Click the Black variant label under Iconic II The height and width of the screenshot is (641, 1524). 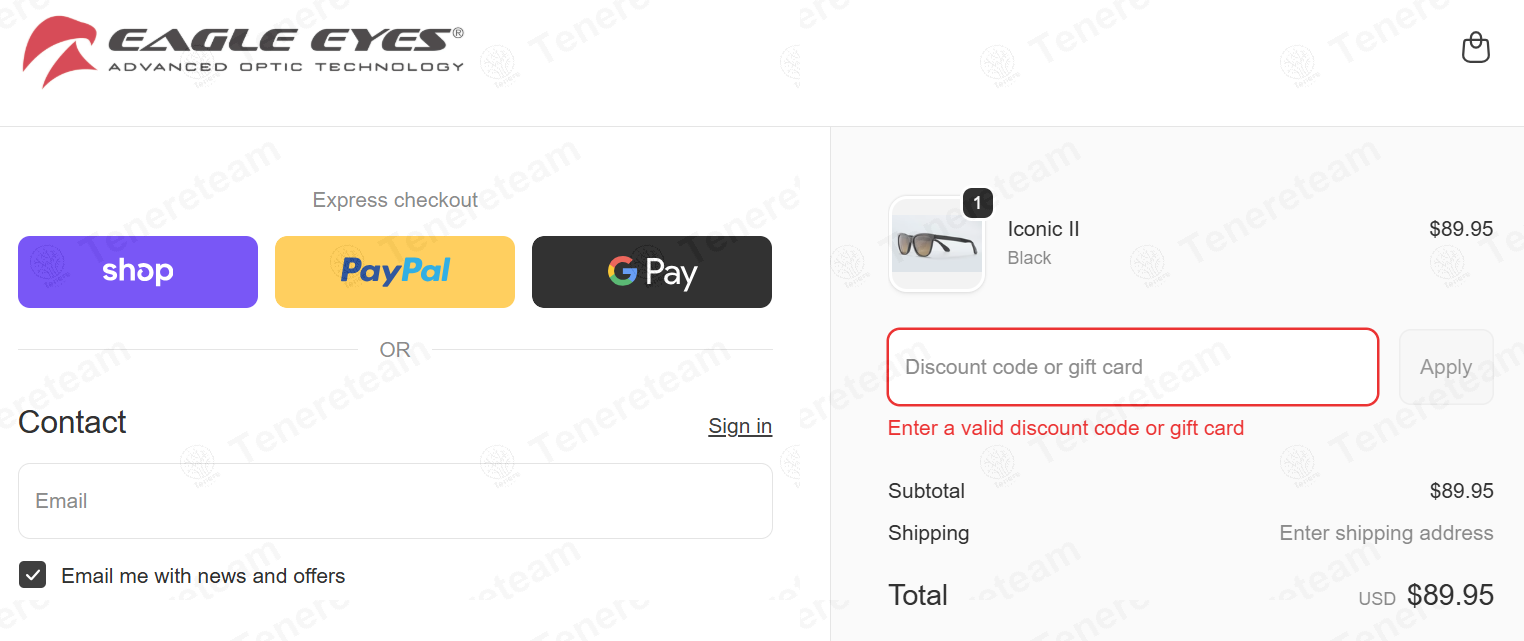(1029, 258)
